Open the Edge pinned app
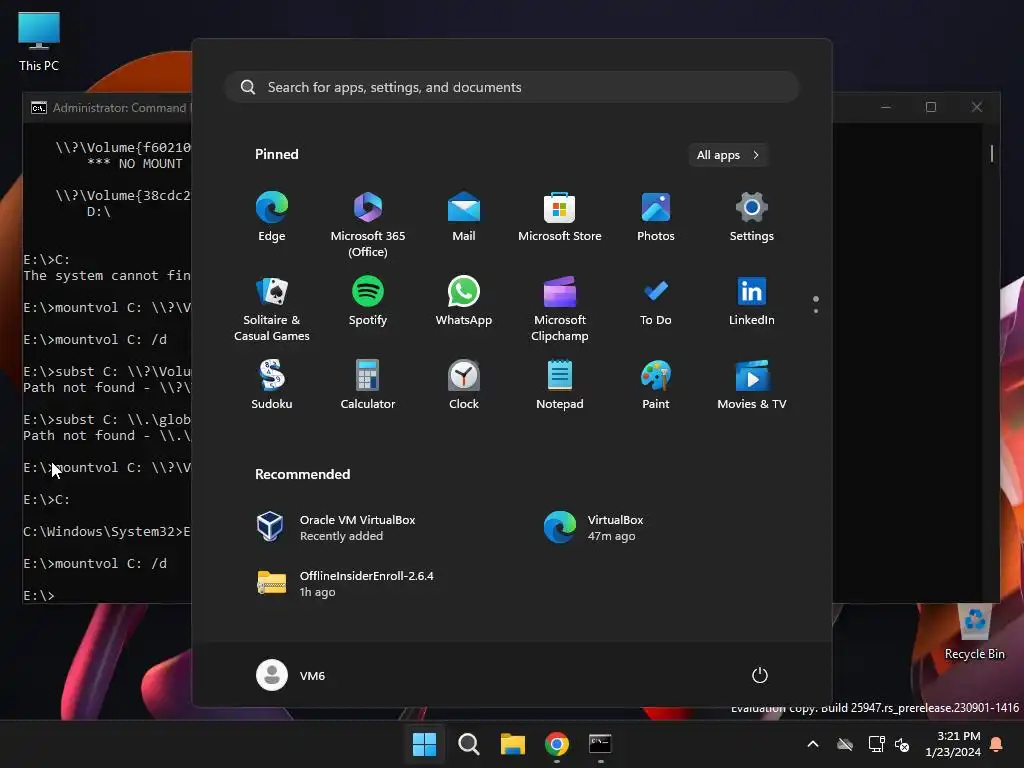Viewport: 1024px width, 768px height. [x=272, y=216]
